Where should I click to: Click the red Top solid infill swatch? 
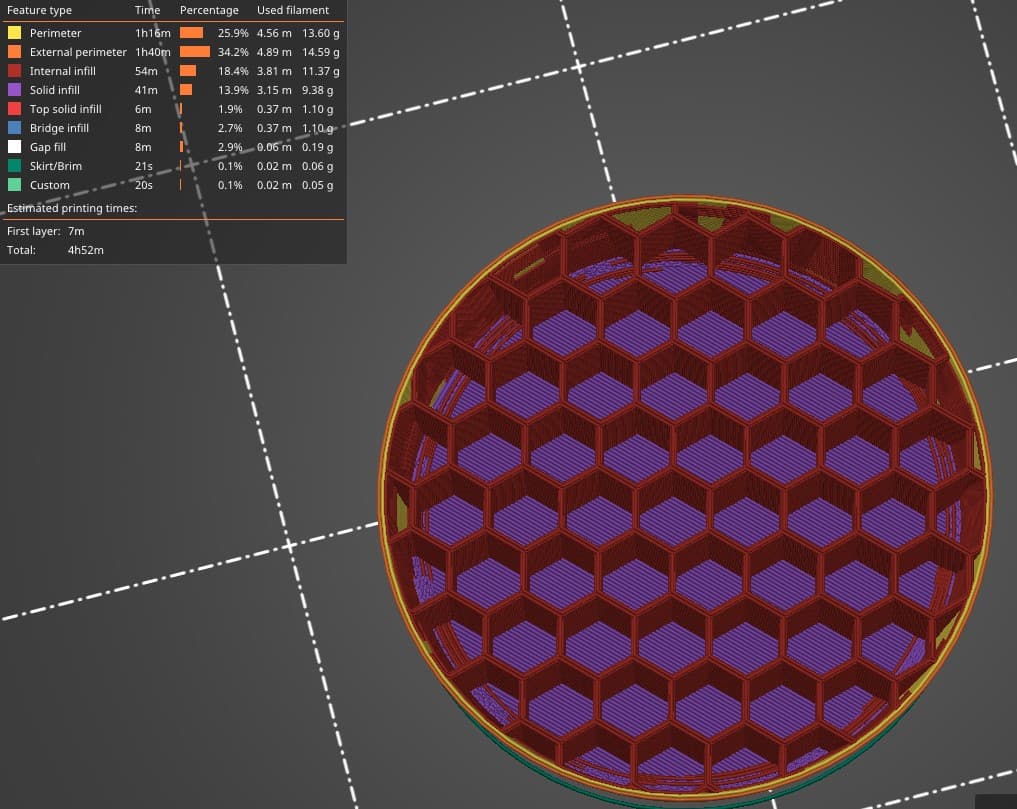14,108
